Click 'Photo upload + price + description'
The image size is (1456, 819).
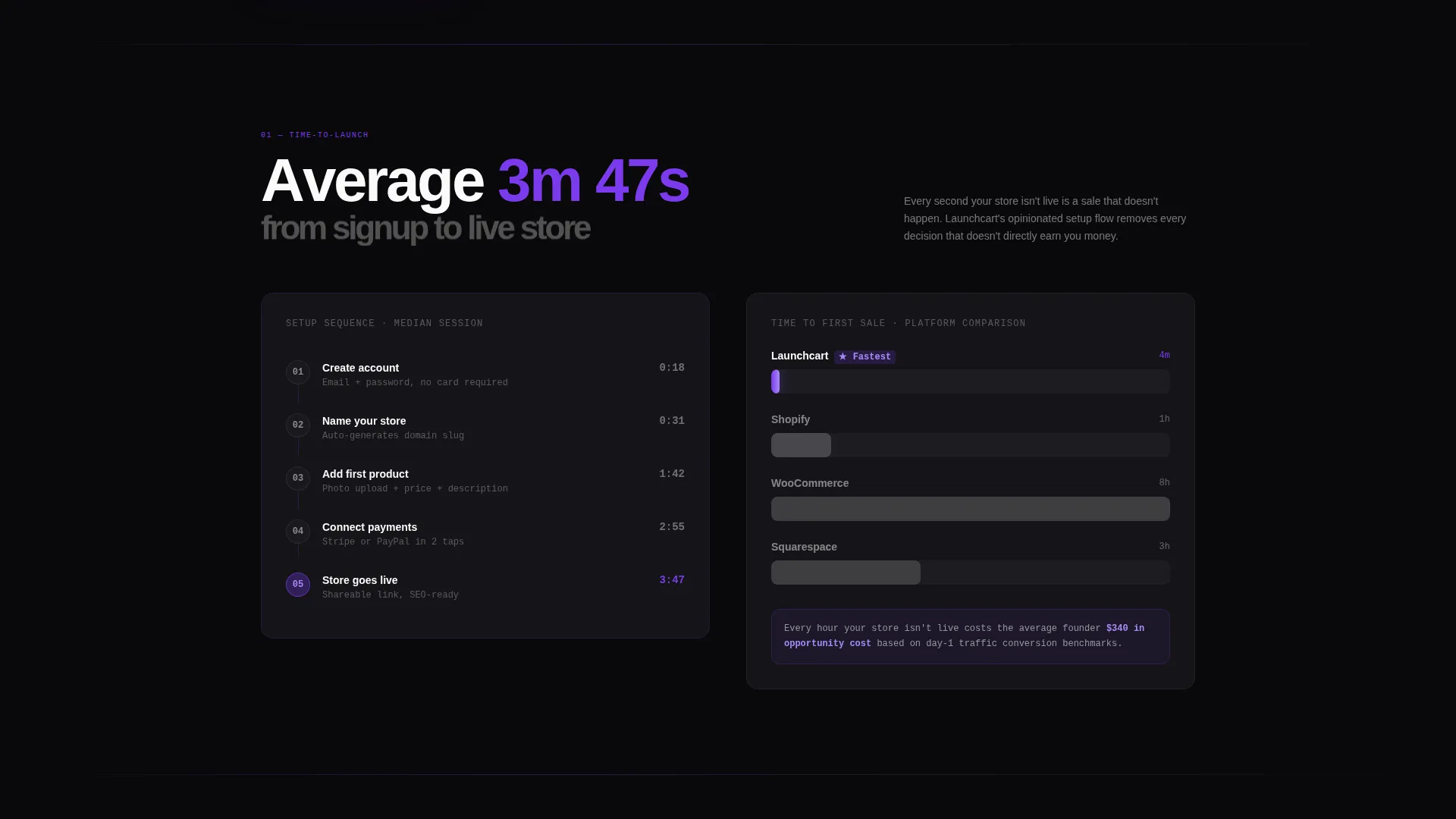click(x=415, y=489)
